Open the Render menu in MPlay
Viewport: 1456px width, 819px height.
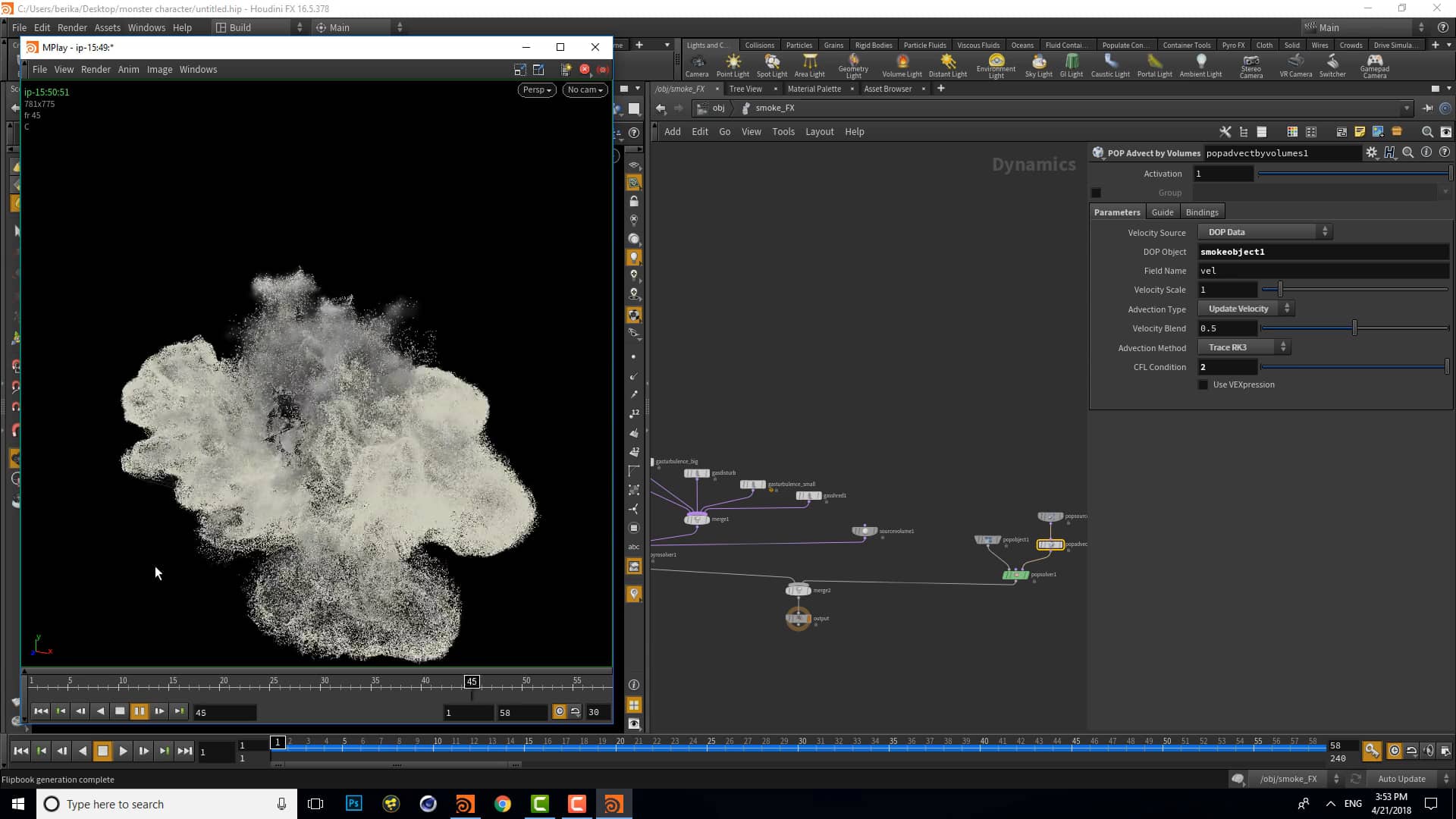[x=96, y=69]
